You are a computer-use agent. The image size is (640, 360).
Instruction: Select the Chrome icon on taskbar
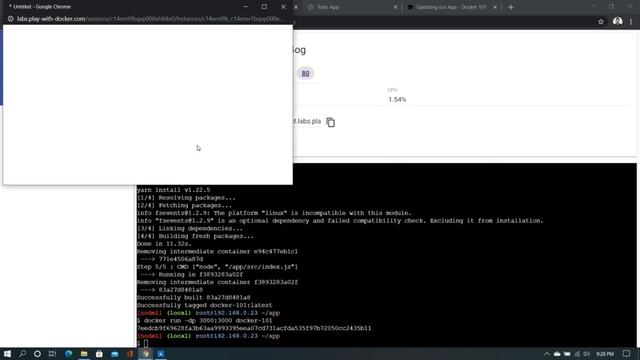(145, 354)
